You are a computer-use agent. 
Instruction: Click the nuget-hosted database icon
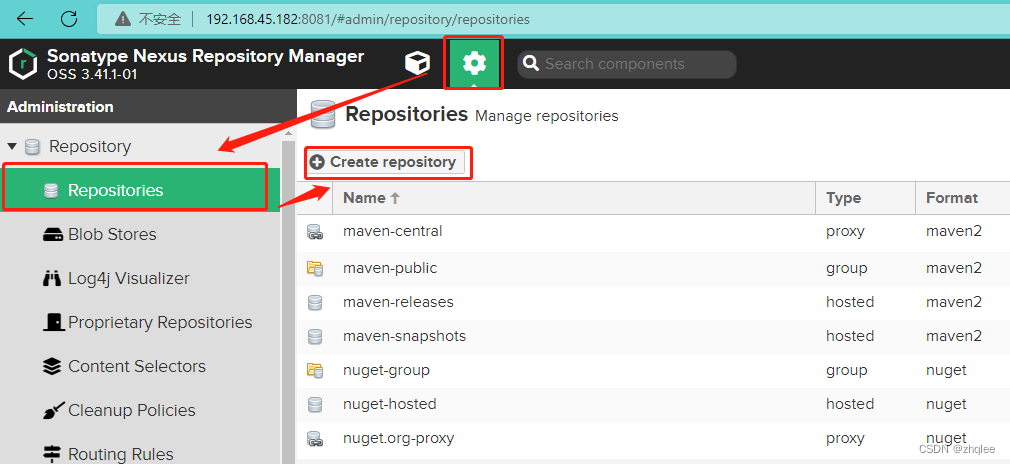(x=314, y=405)
